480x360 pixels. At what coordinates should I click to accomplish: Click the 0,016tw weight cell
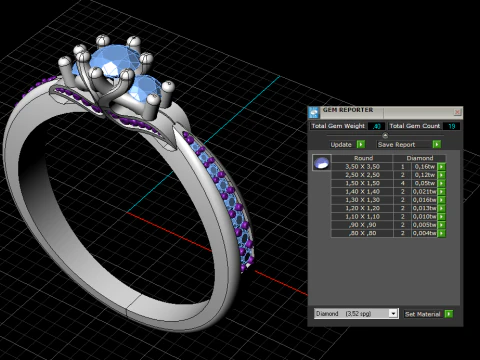tap(425, 200)
